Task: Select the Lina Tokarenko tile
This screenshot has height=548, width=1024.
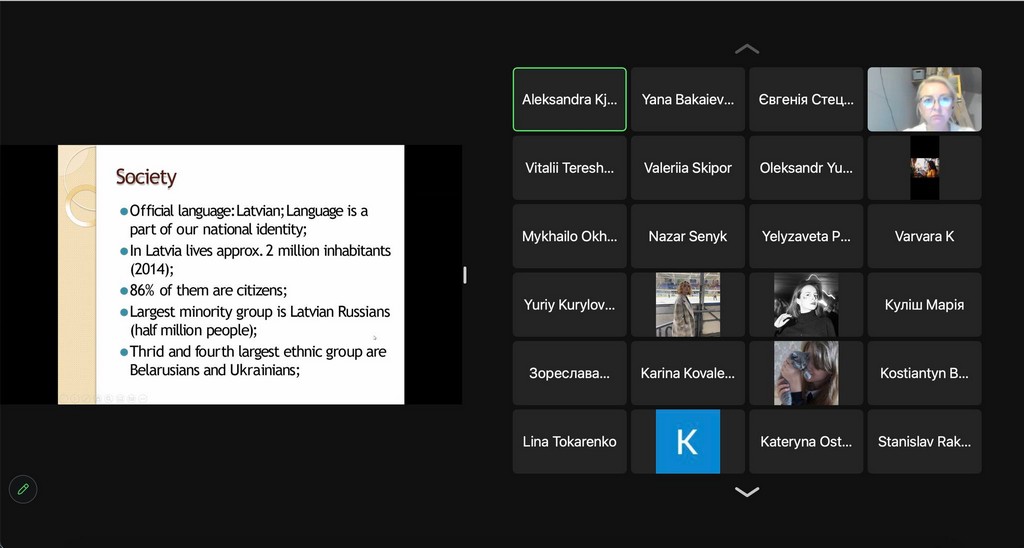Action: click(x=570, y=441)
